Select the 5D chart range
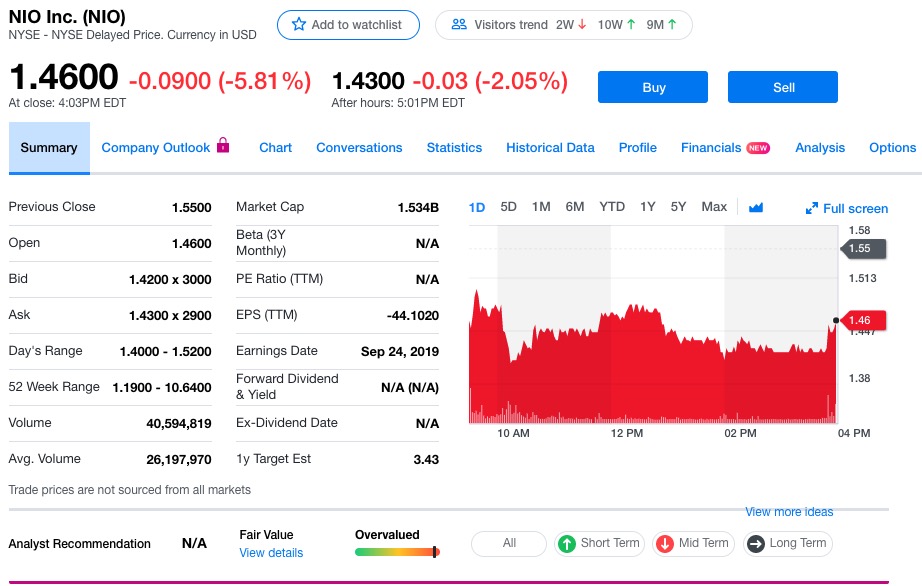 (x=508, y=207)
